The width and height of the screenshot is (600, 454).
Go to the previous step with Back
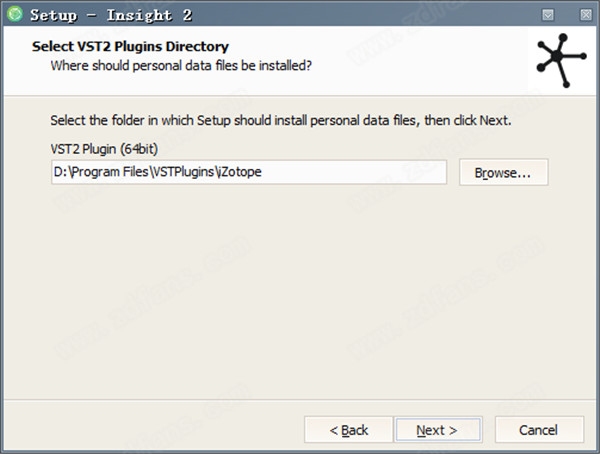[x=349, y=430]
